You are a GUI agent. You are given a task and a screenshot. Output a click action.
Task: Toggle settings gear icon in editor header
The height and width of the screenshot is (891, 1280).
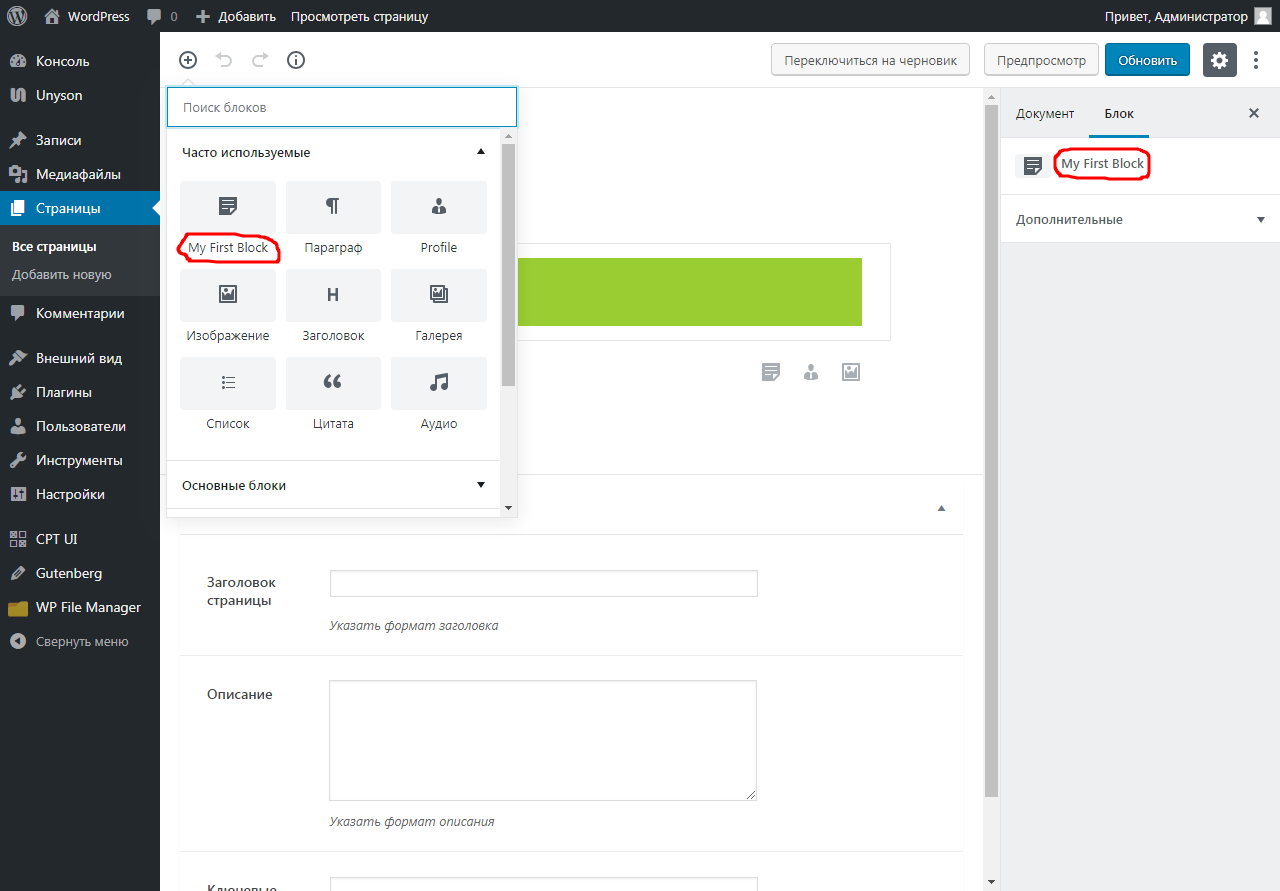coord(1220,60)
